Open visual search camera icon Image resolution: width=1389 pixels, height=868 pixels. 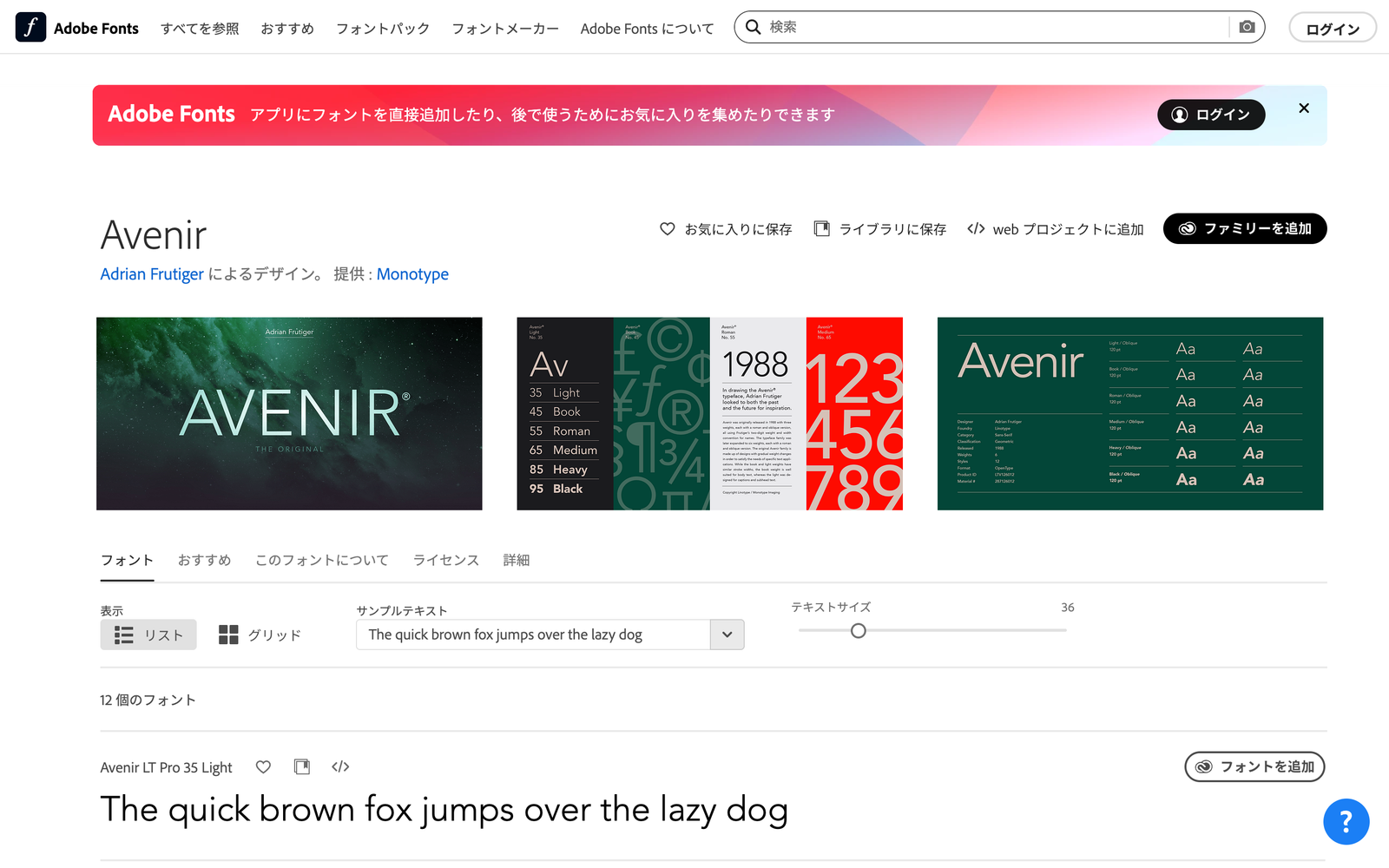(1247, 27)
